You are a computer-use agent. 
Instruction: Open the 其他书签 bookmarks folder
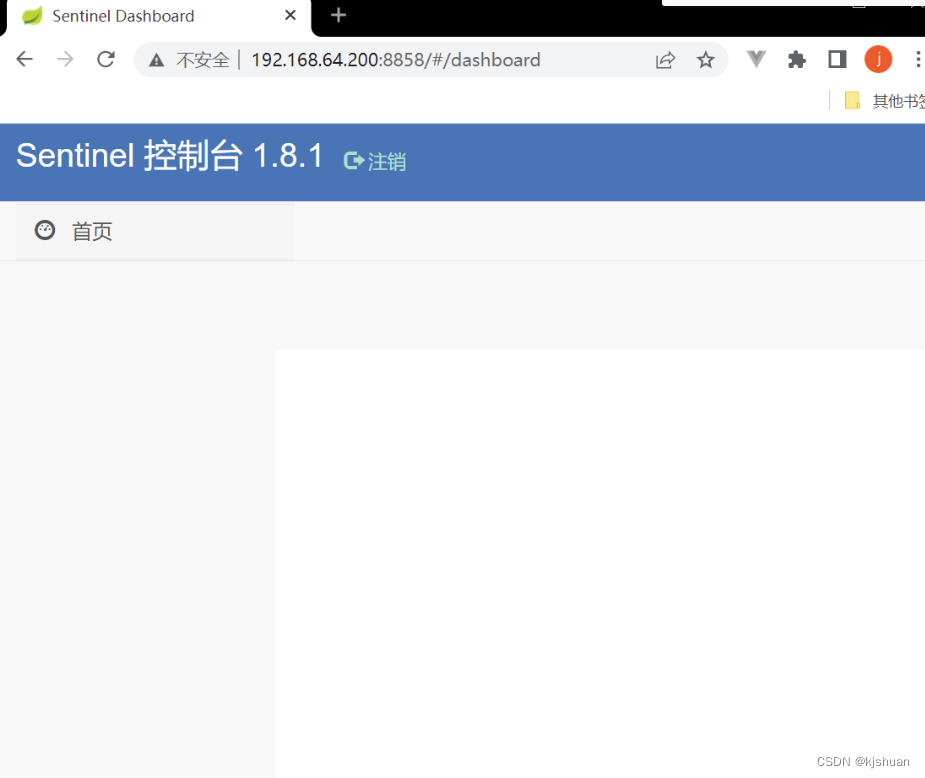click(884, 101)
